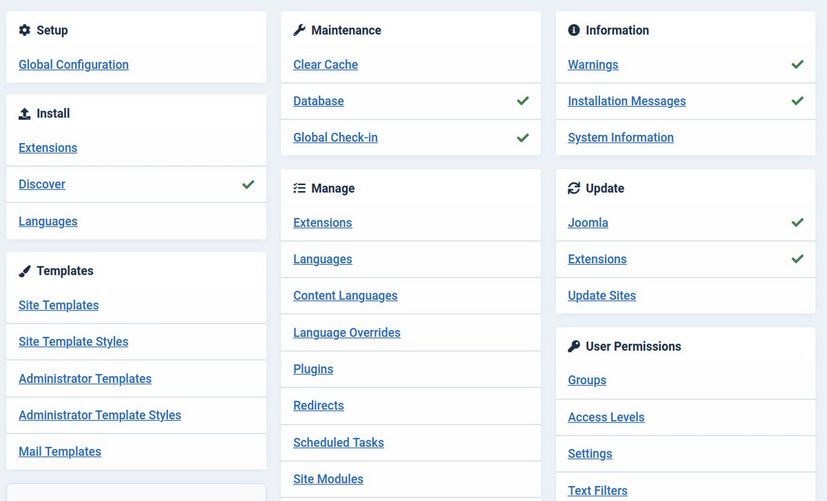Click the green checkmark beside Discover
Viewport: 827px width, 501px height.
click(x=248, y=184)
